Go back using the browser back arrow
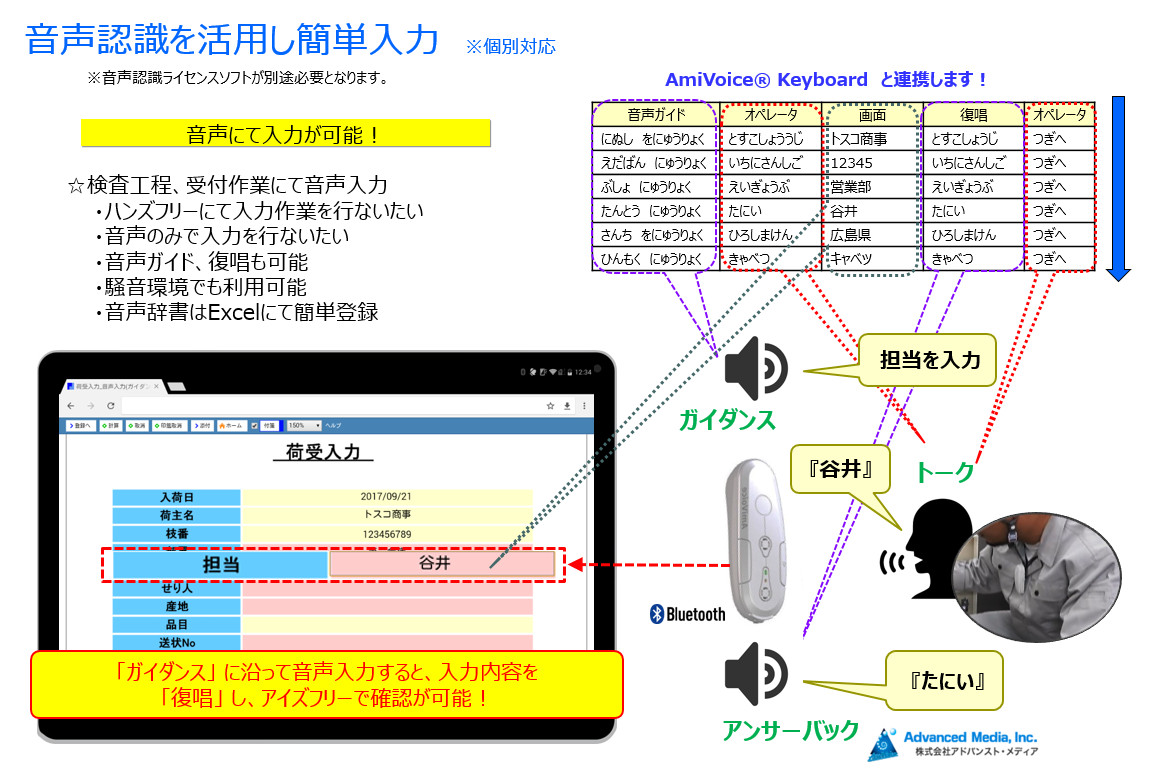 (71, 406)
